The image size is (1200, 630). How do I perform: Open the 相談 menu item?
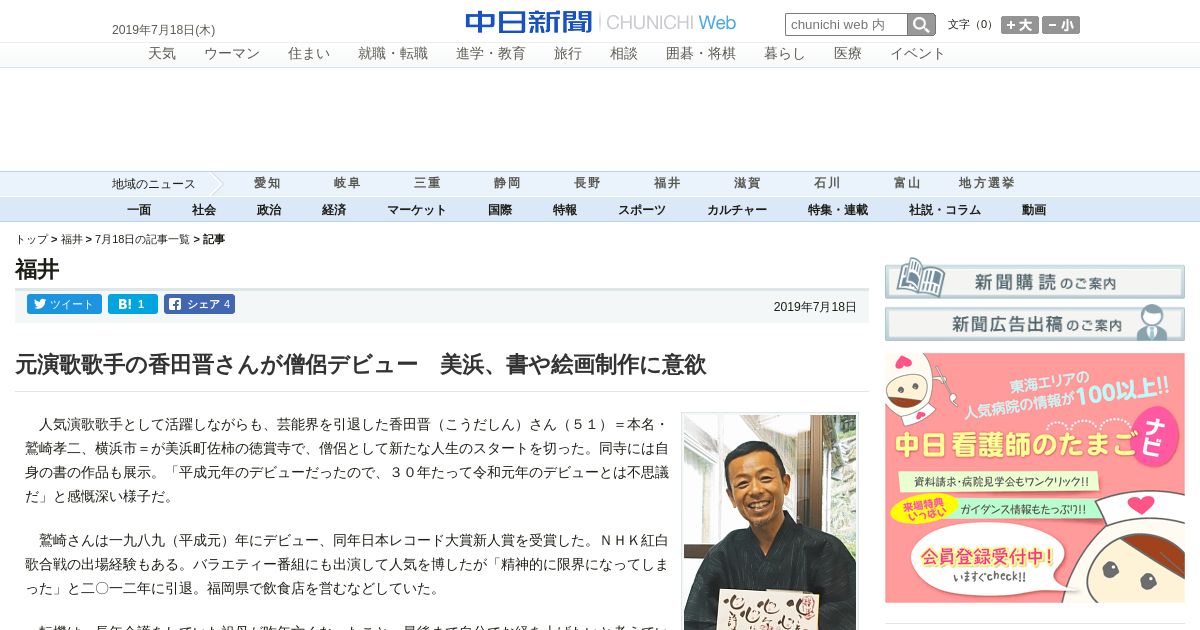624,54
